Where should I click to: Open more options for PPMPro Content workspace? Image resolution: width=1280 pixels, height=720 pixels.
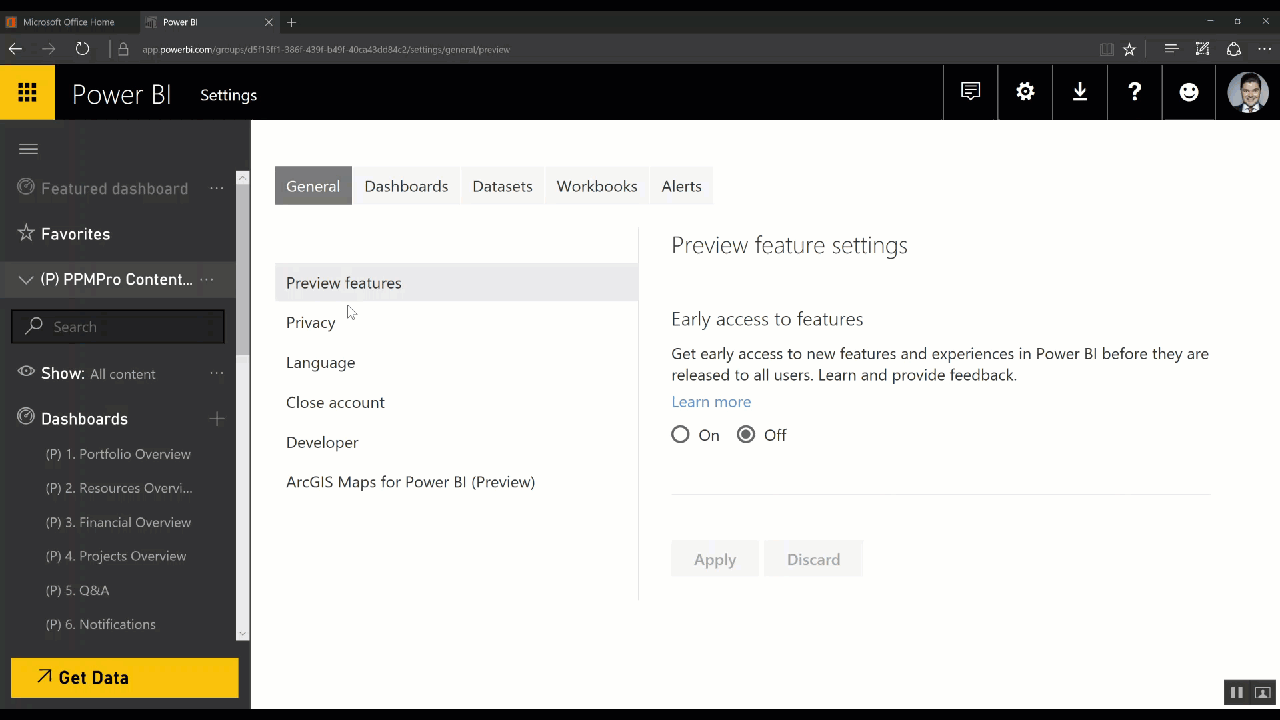[207, 280]
